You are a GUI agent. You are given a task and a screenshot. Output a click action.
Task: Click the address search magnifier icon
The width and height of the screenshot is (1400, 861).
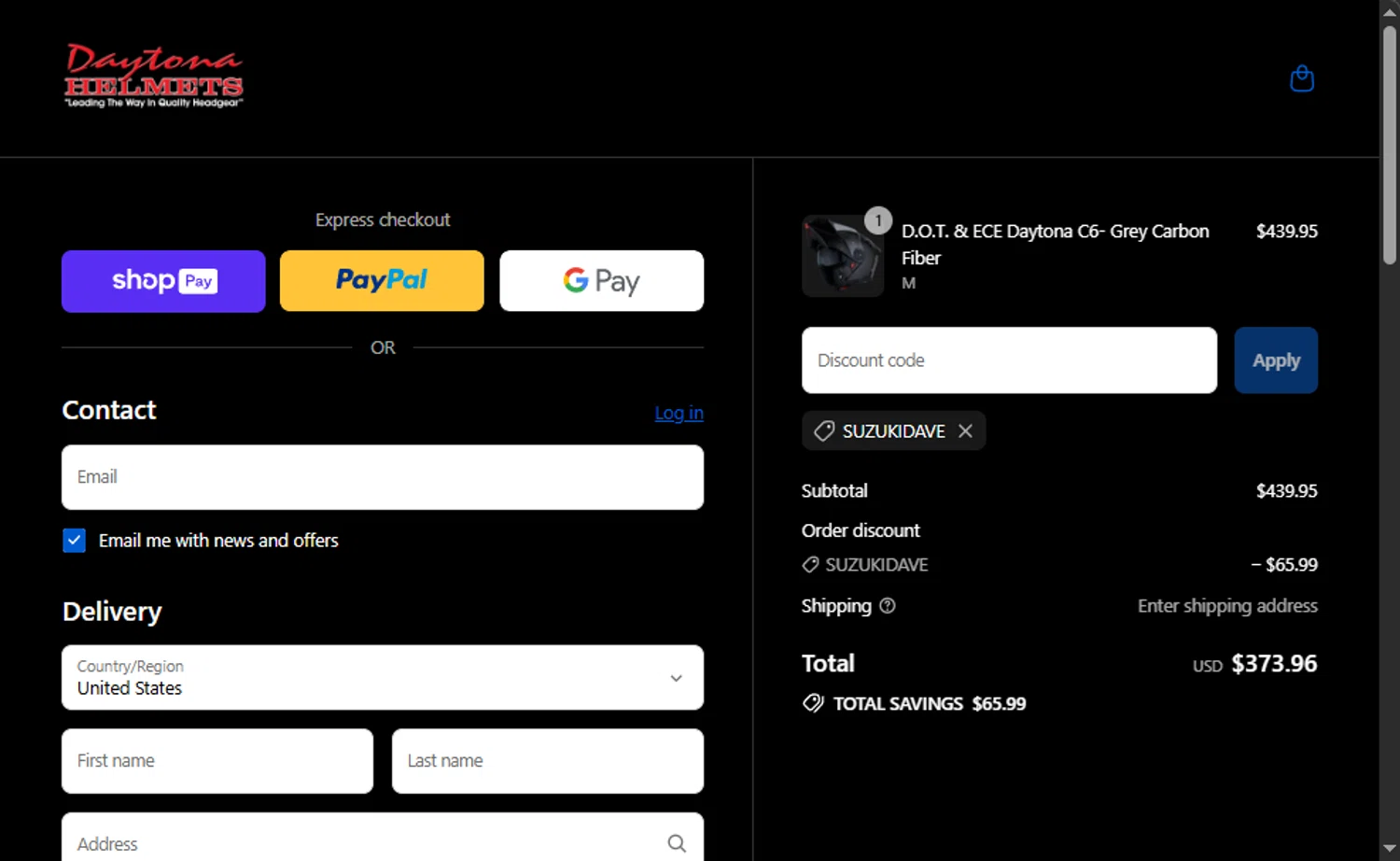[x=677, y=844]
